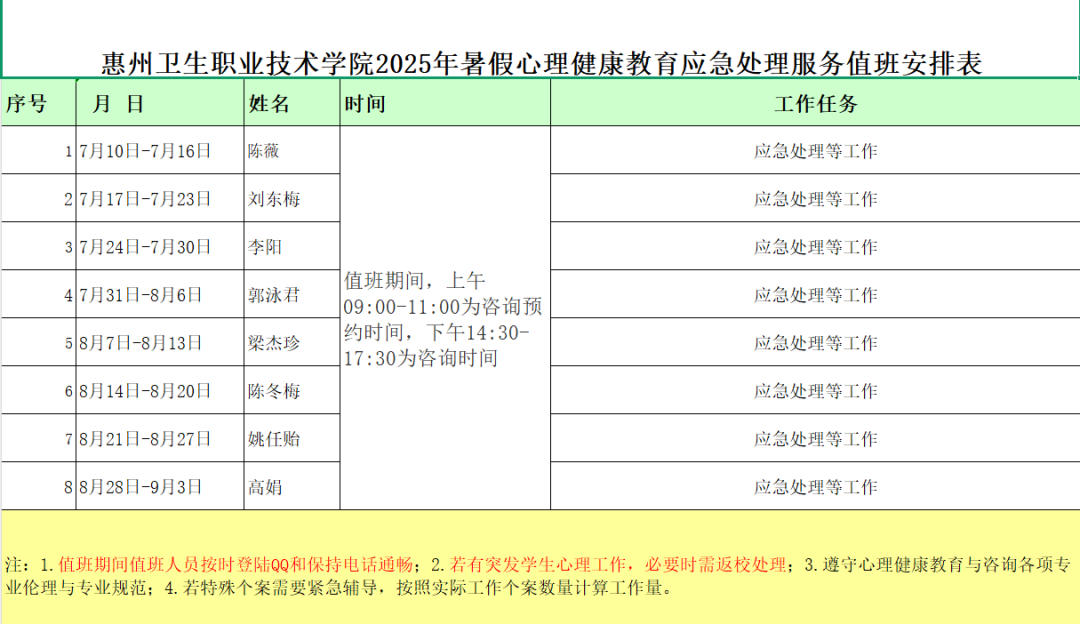Select the "工作任务" header cell
The image size is (1080, 624).
point(815,104)
